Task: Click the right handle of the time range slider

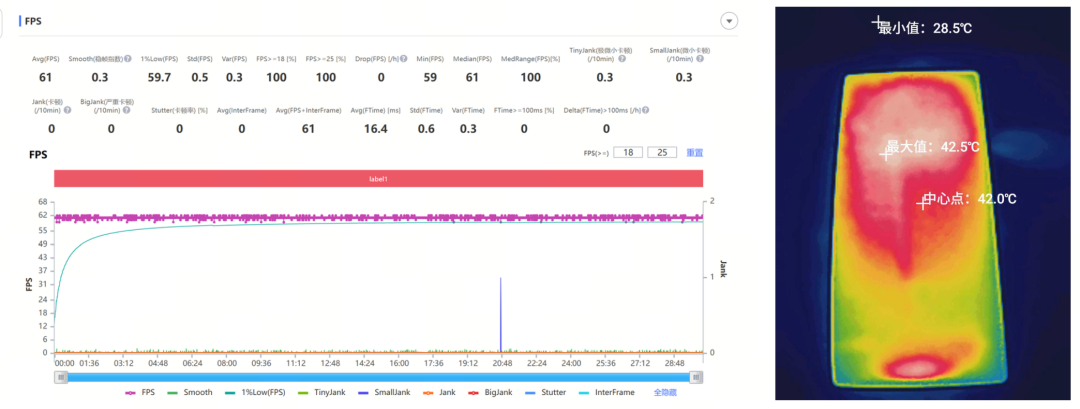Action: (696, 377)
